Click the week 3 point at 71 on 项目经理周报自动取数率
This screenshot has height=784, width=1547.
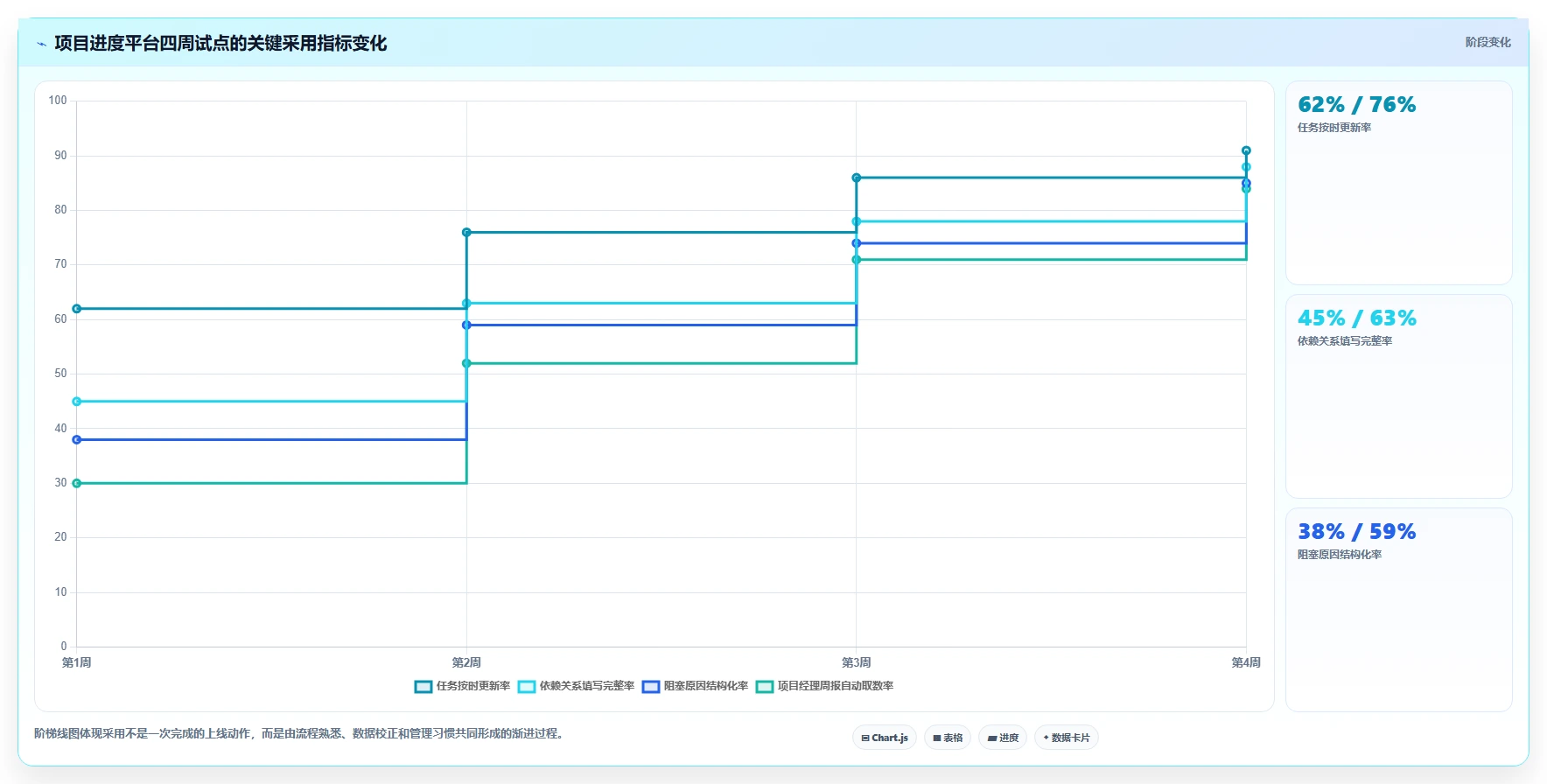(x=857, y=260)
